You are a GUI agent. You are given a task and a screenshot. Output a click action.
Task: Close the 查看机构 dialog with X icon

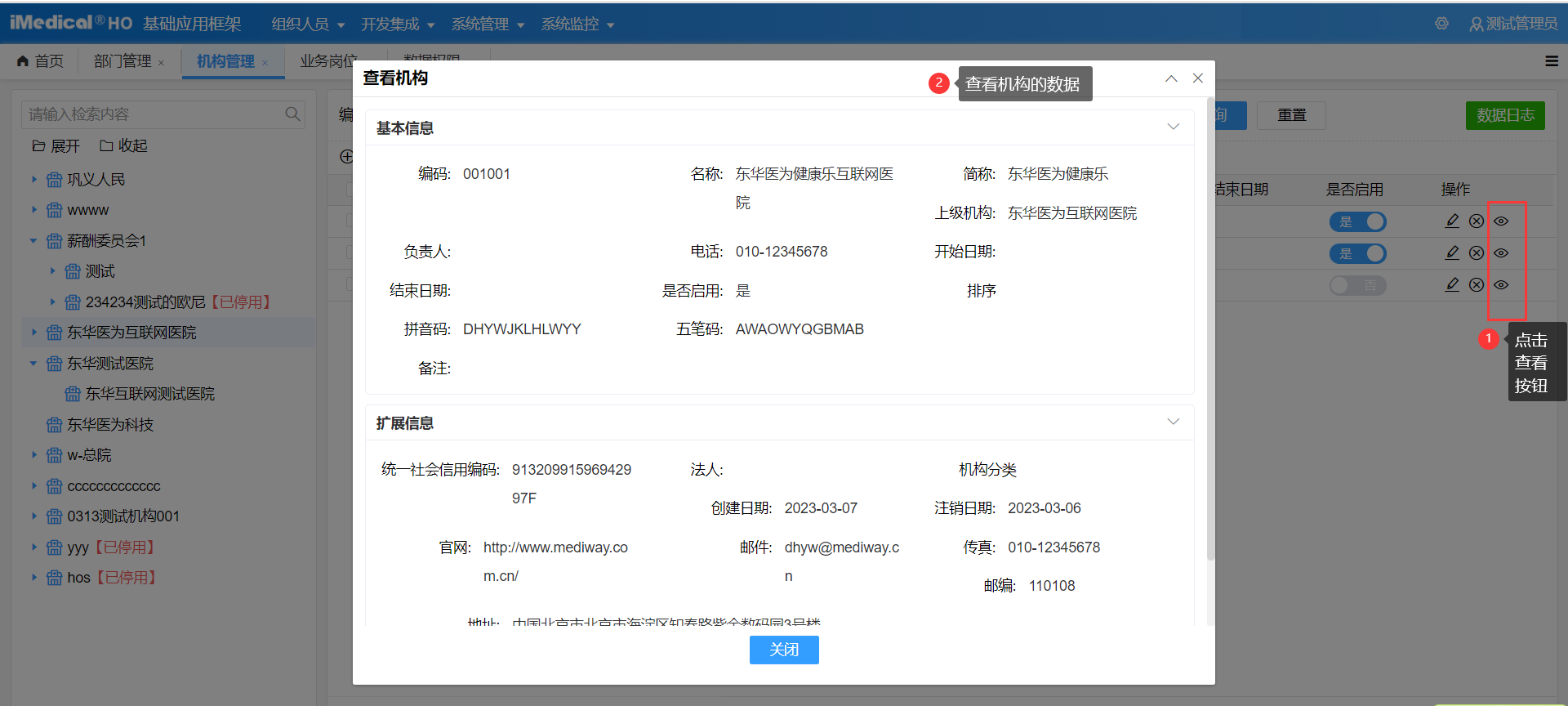pyautogui.click(x=1198, y=78)
